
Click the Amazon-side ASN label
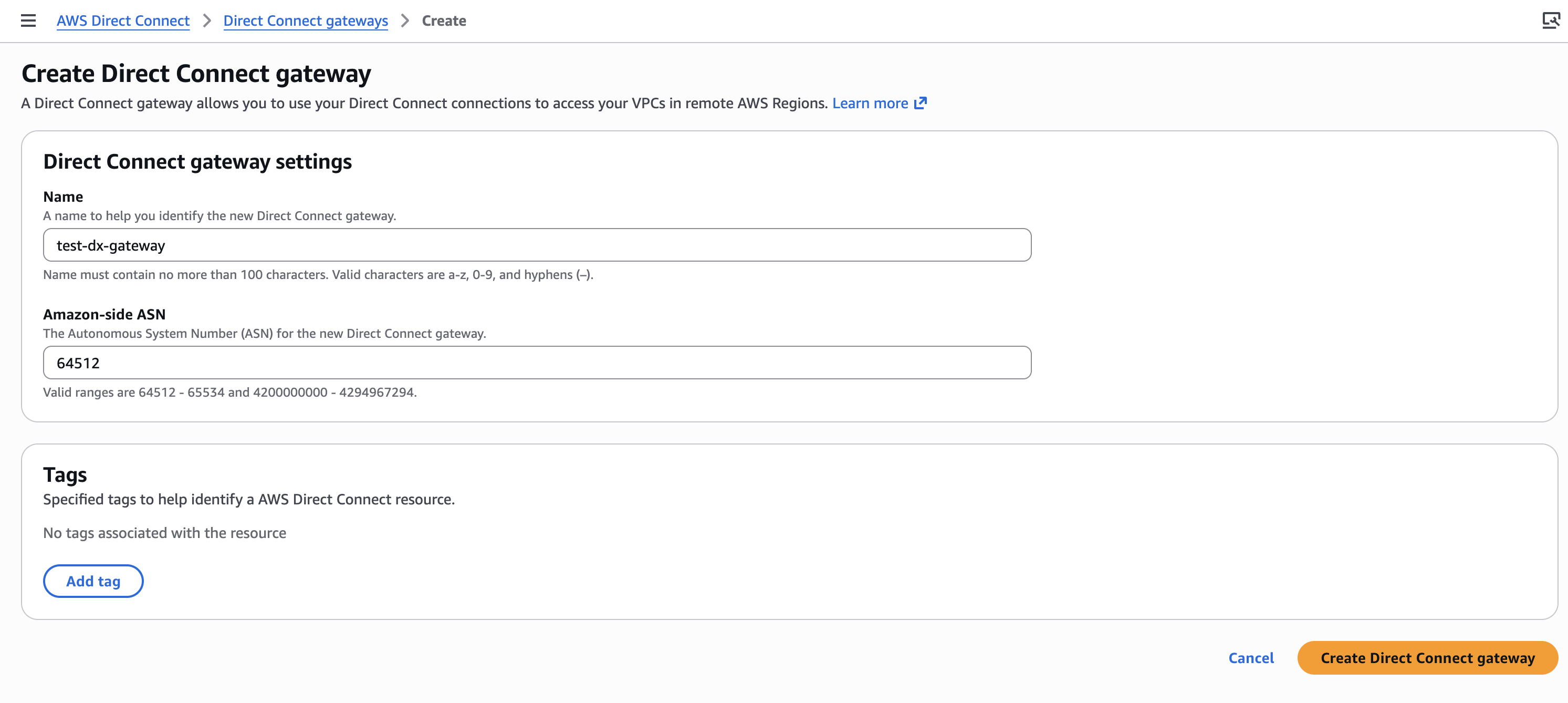coord(104,314)
